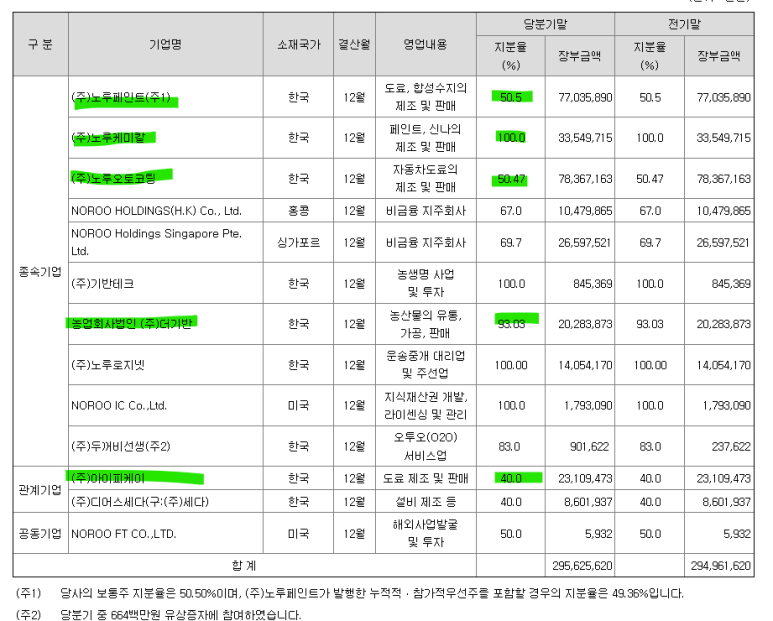This screenshot has width=773, height=621.
Task: Click 미국 in the NOROO FT row
Action: 298,533
